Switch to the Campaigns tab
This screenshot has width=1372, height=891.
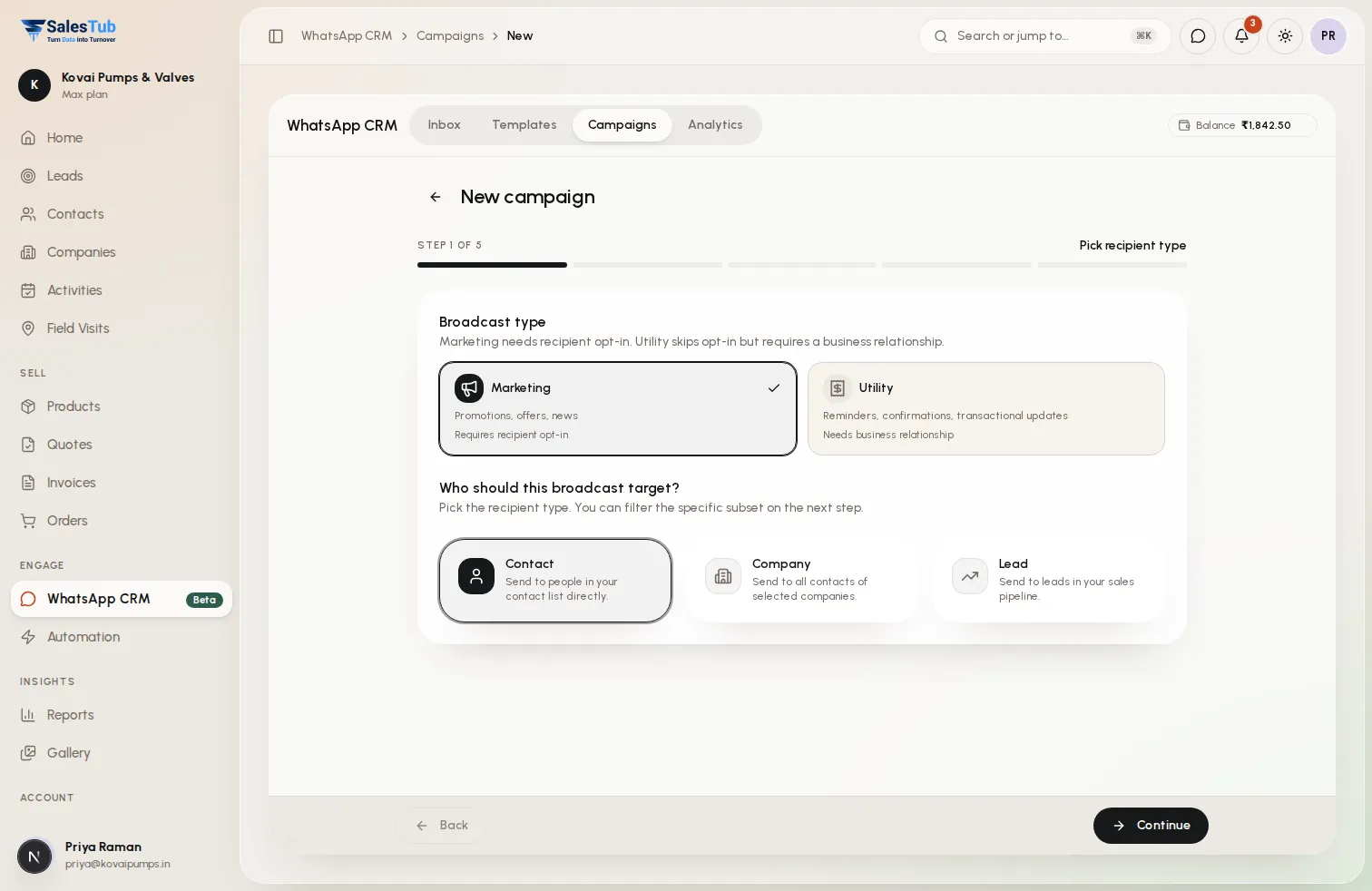[622, 125]
